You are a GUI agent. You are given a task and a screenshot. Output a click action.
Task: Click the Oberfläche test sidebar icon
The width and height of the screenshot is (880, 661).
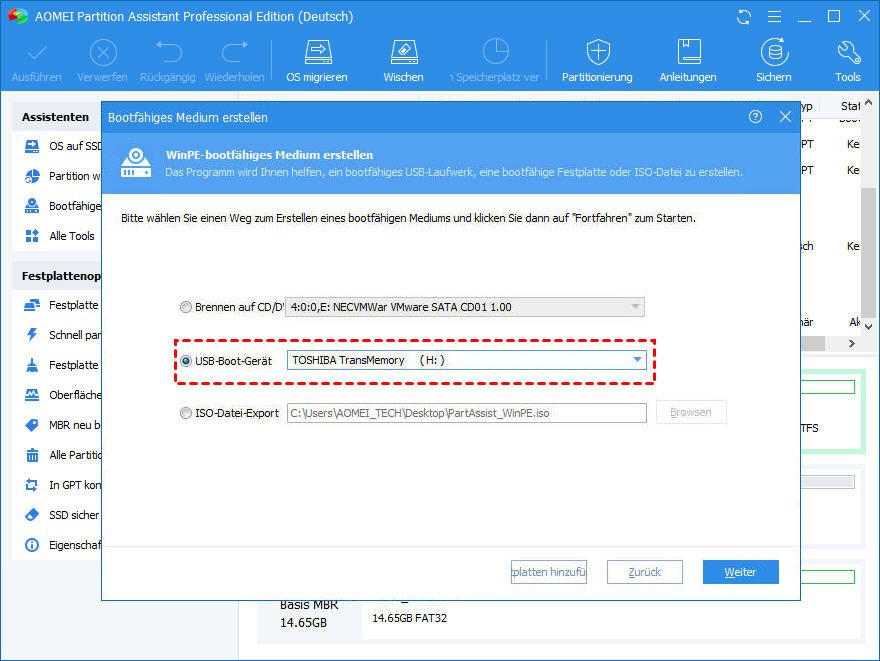[33, 395]
